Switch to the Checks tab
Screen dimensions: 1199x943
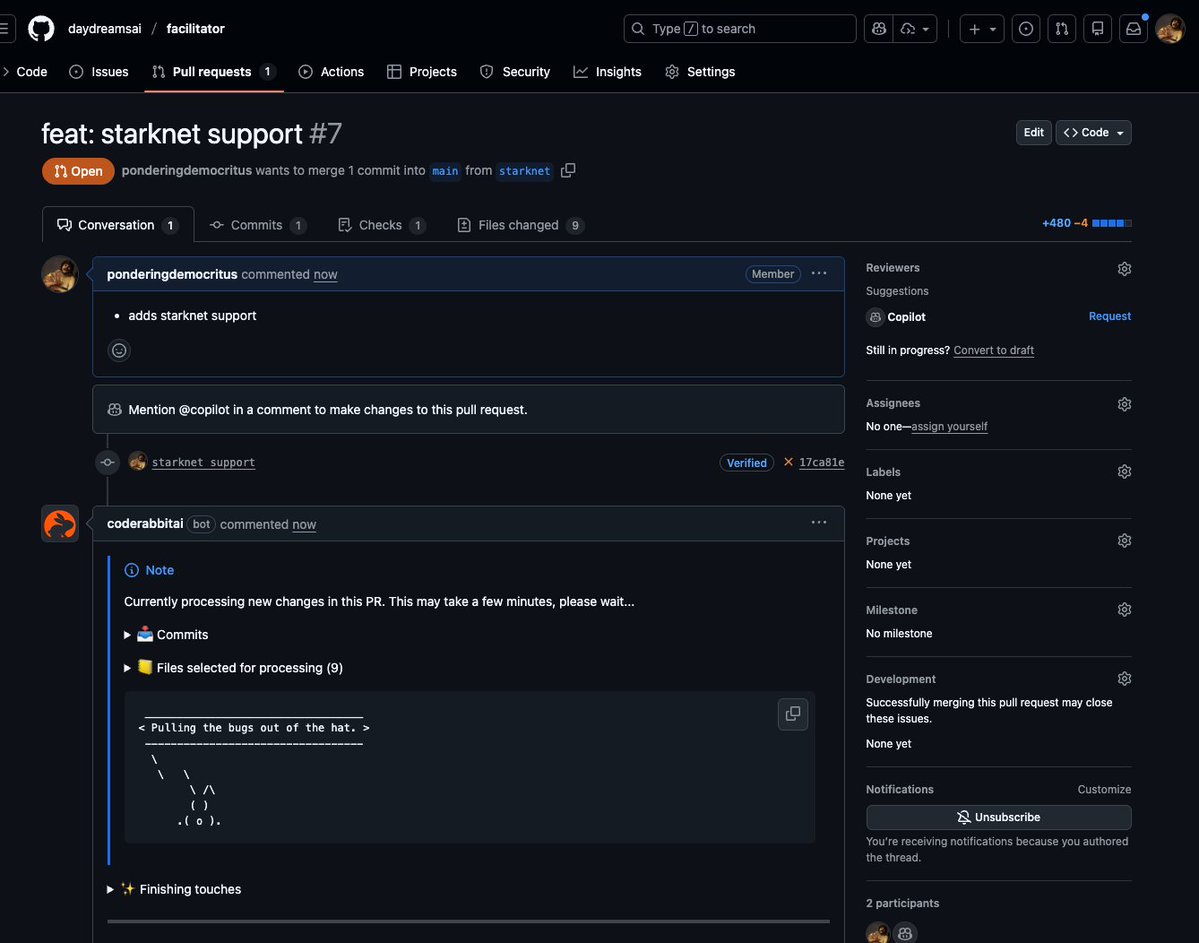coord(382,225)
